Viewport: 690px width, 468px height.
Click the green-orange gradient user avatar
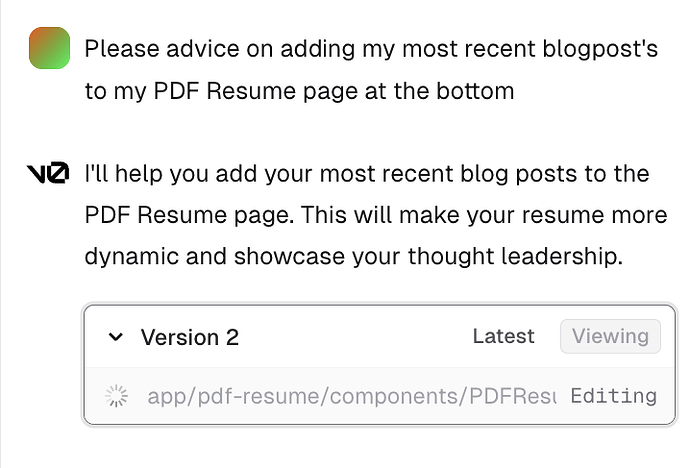point(49,48)
